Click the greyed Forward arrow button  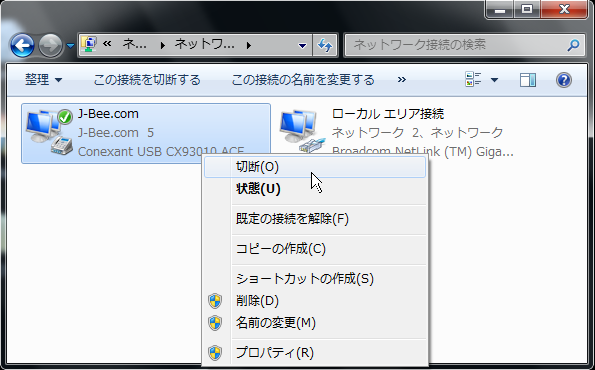click(x=50, y=46)
